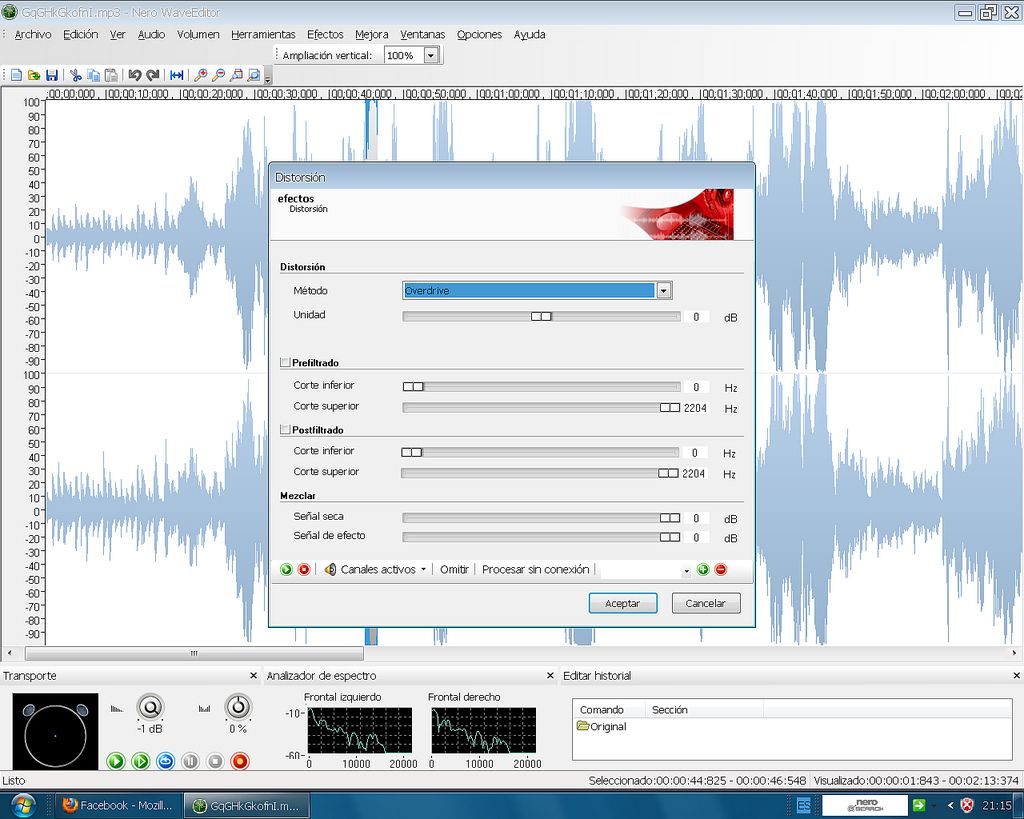
Task: Click the Nero Search box in taskbar
Action: tap(865, 805)
